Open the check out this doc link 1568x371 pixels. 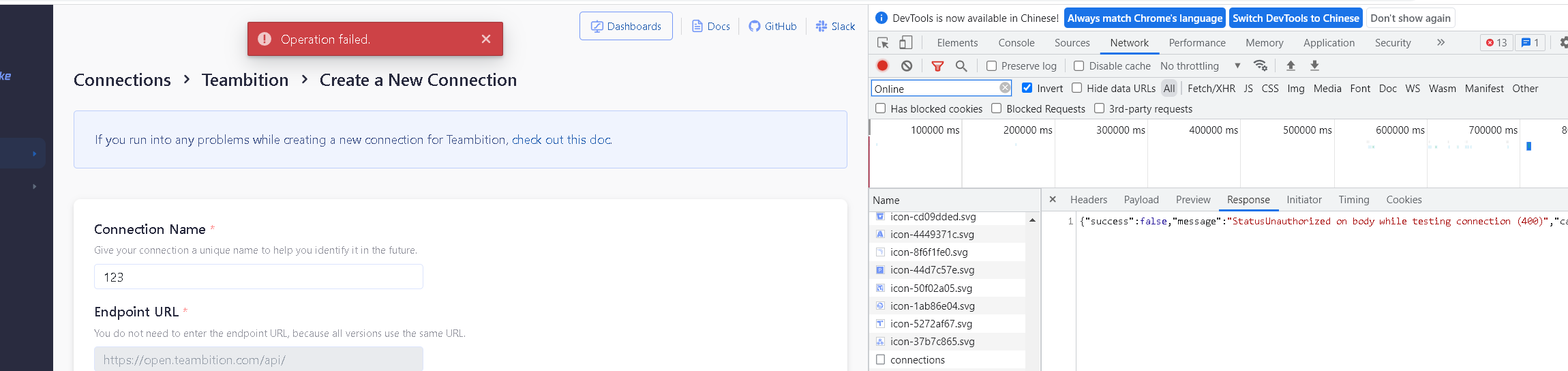(562, 140)
